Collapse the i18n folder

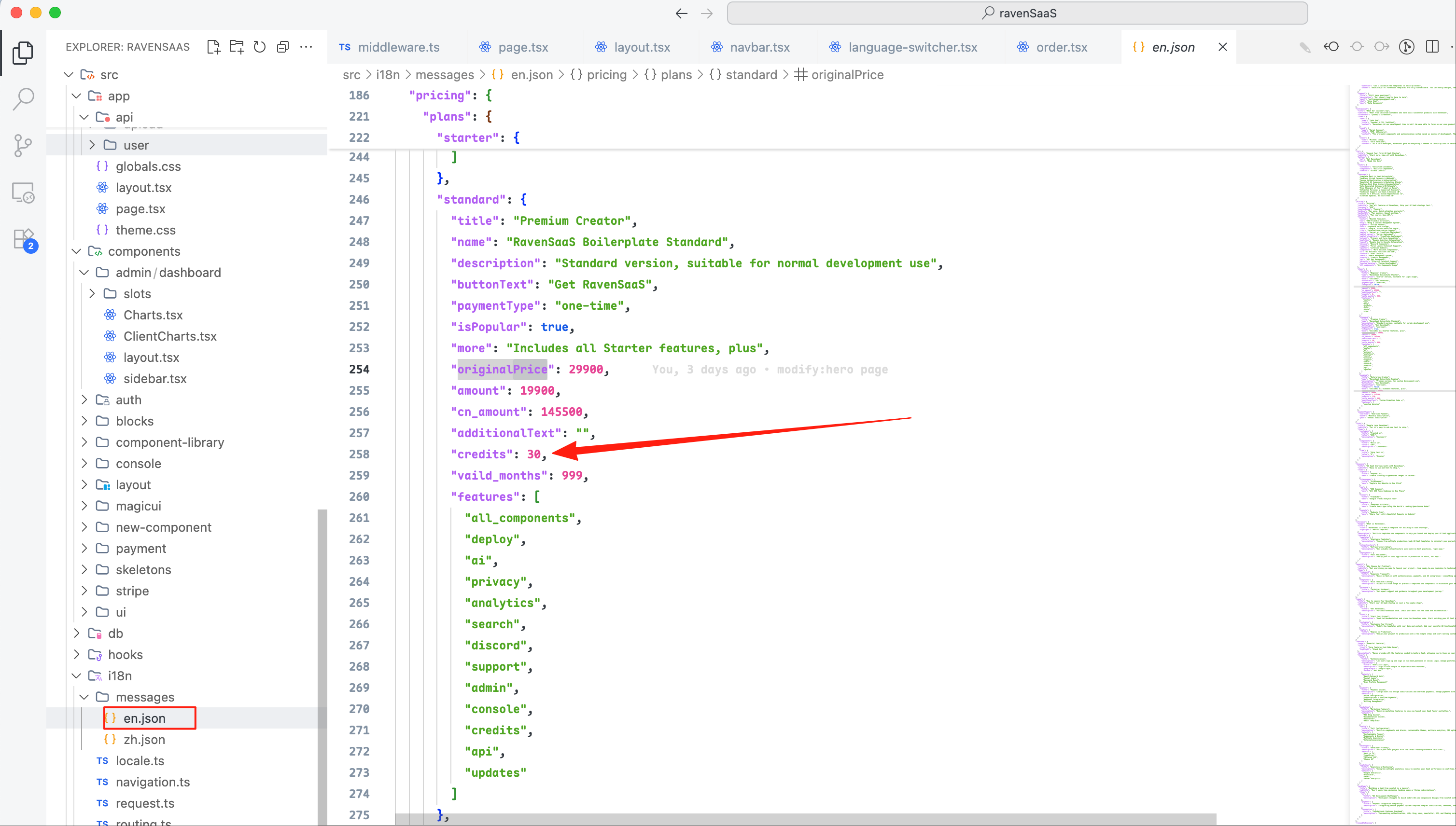[x=77, y=675]
